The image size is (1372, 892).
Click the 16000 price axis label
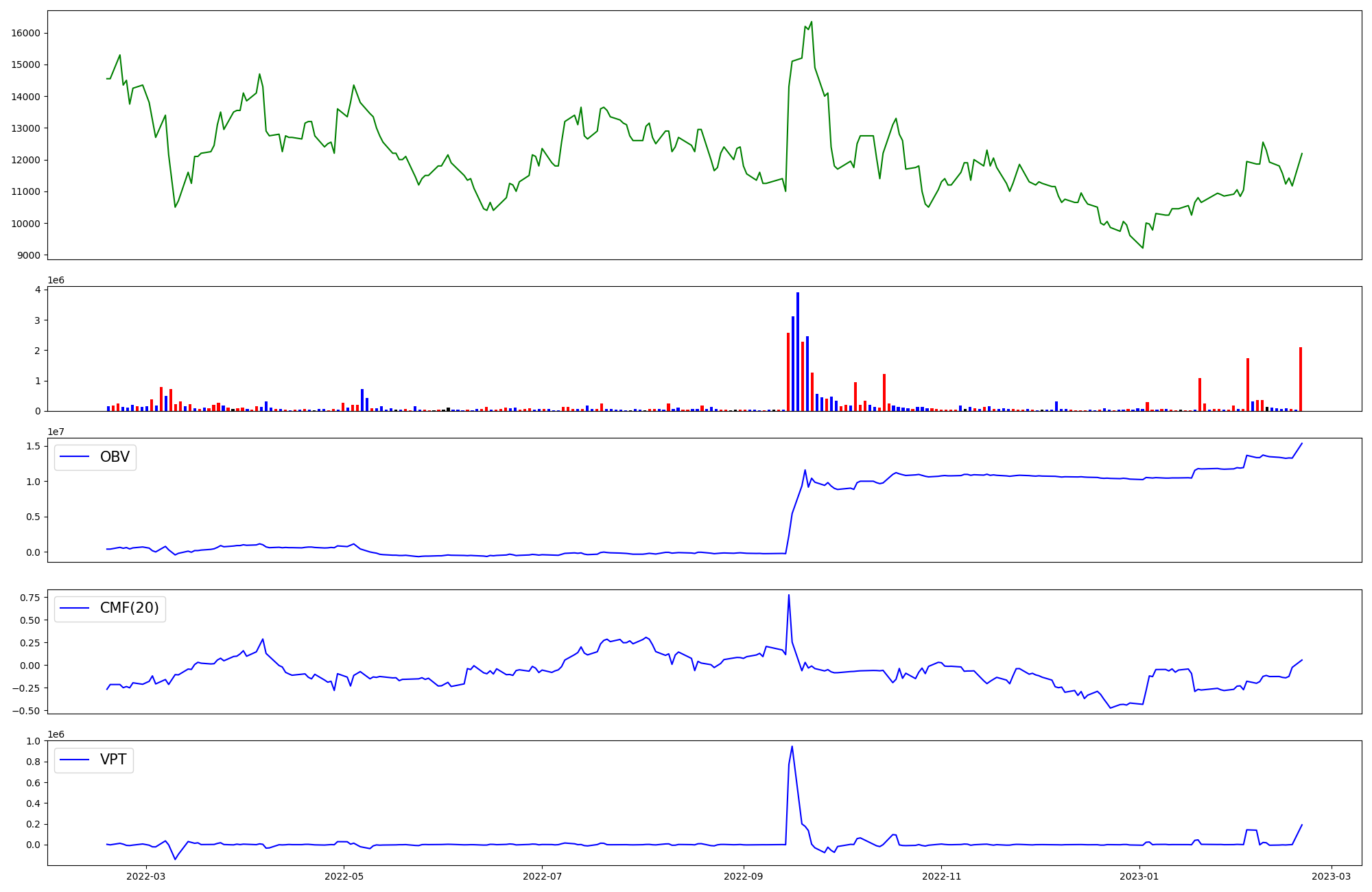[x=25, y=34]
